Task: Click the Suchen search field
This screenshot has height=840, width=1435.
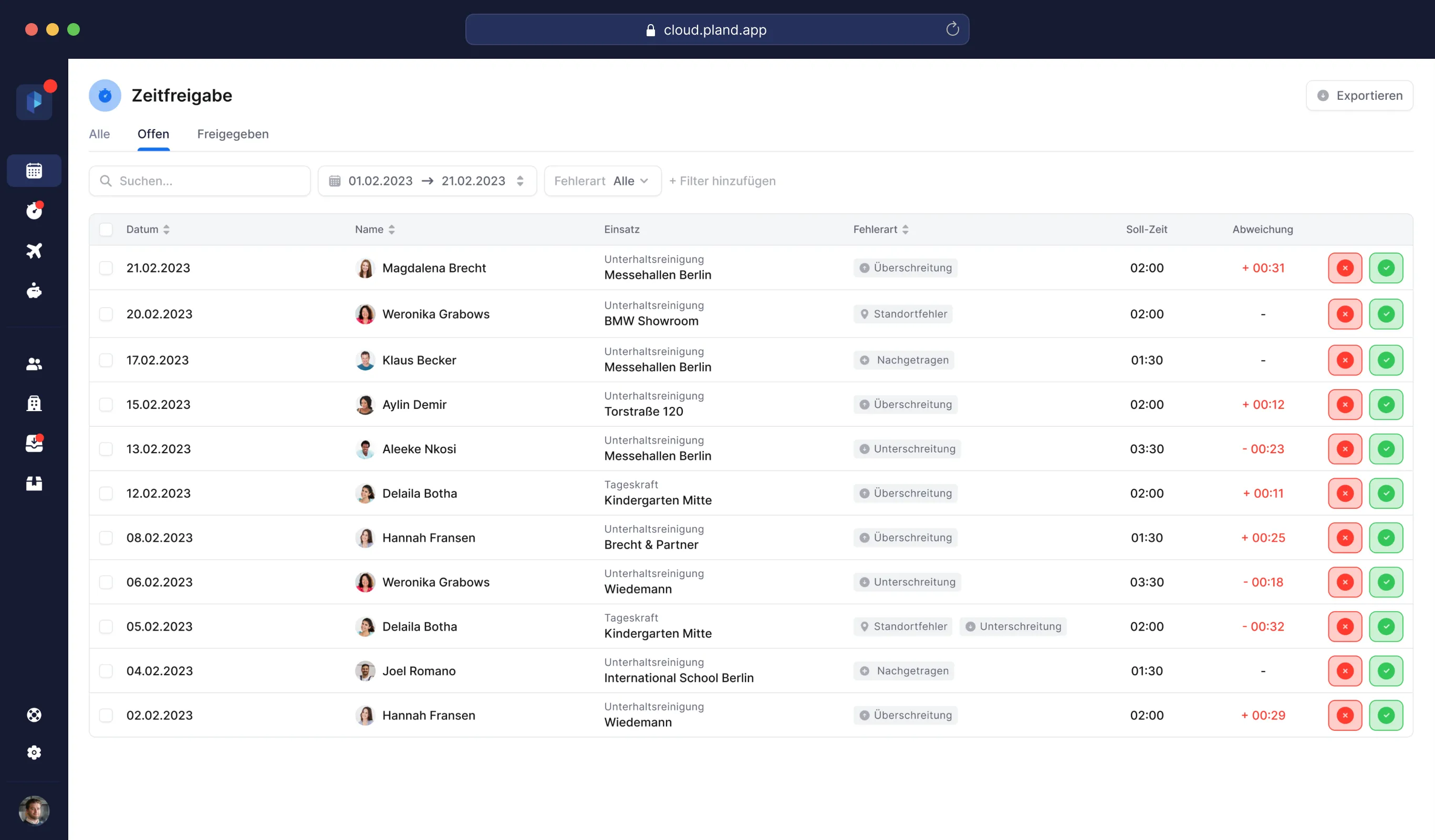Action: pos(200,181)
